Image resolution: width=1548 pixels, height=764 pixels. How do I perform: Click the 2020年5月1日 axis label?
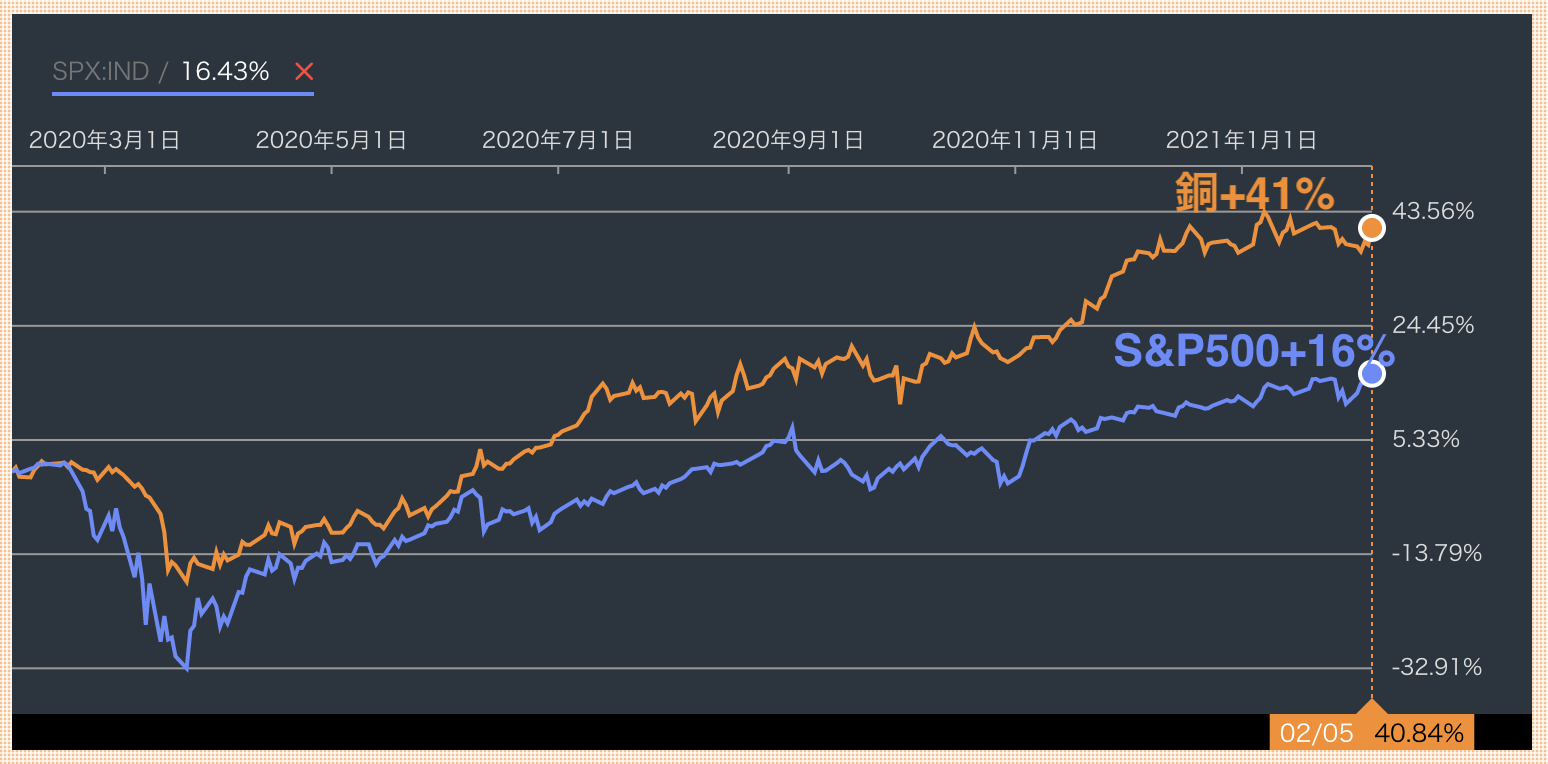click(x=331, y=140)
